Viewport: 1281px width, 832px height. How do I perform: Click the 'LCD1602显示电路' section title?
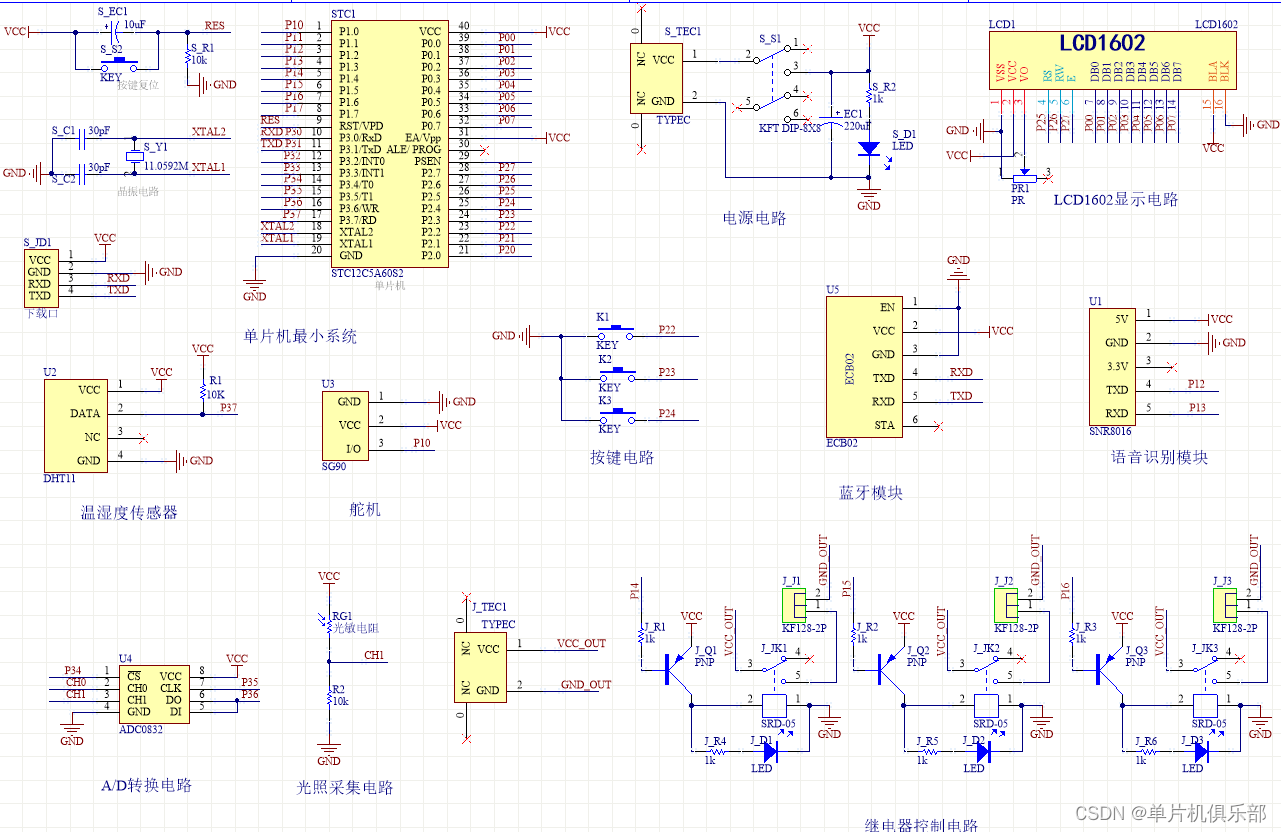pos(1116,199)
